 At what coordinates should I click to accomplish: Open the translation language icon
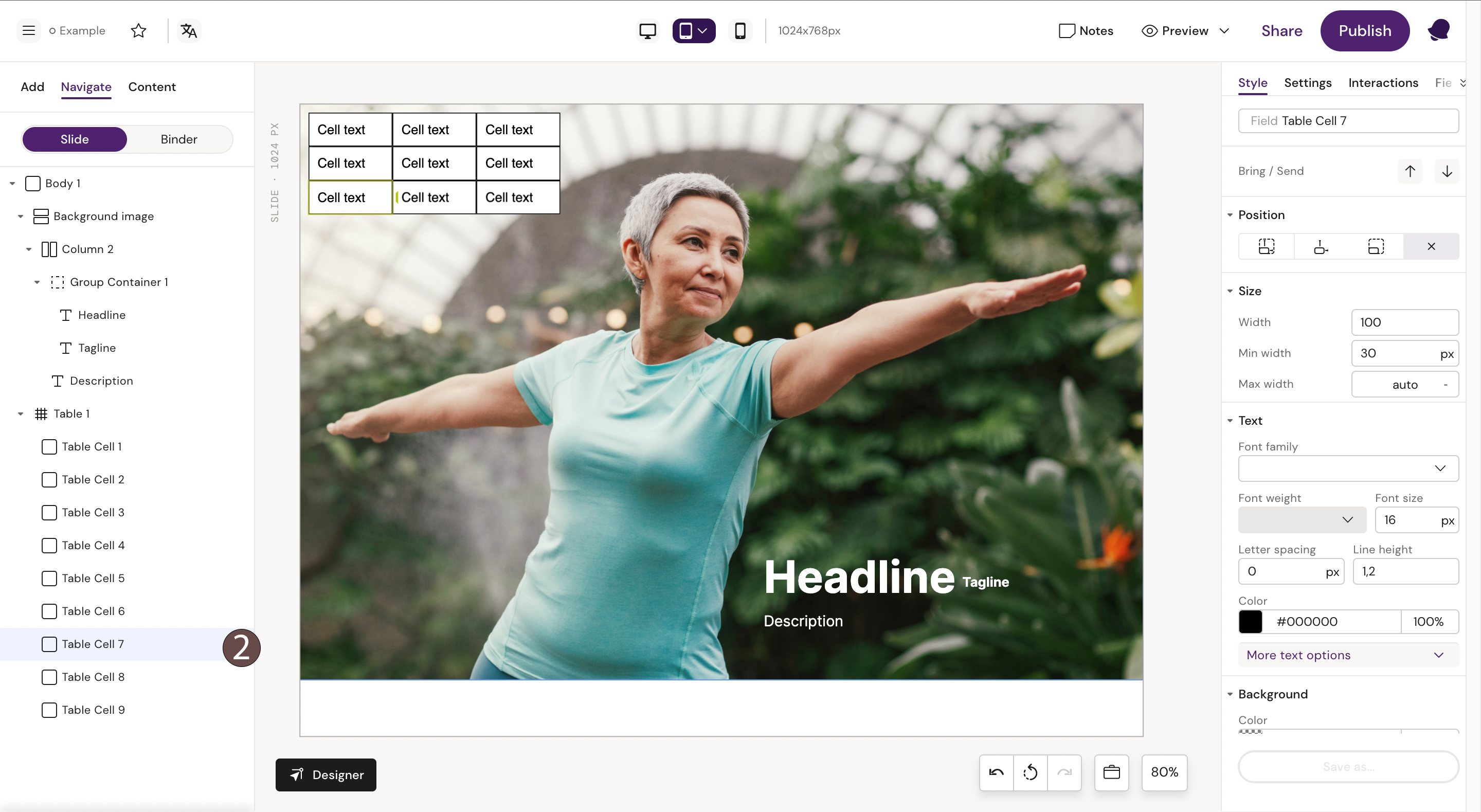click(x=189, y=30)
